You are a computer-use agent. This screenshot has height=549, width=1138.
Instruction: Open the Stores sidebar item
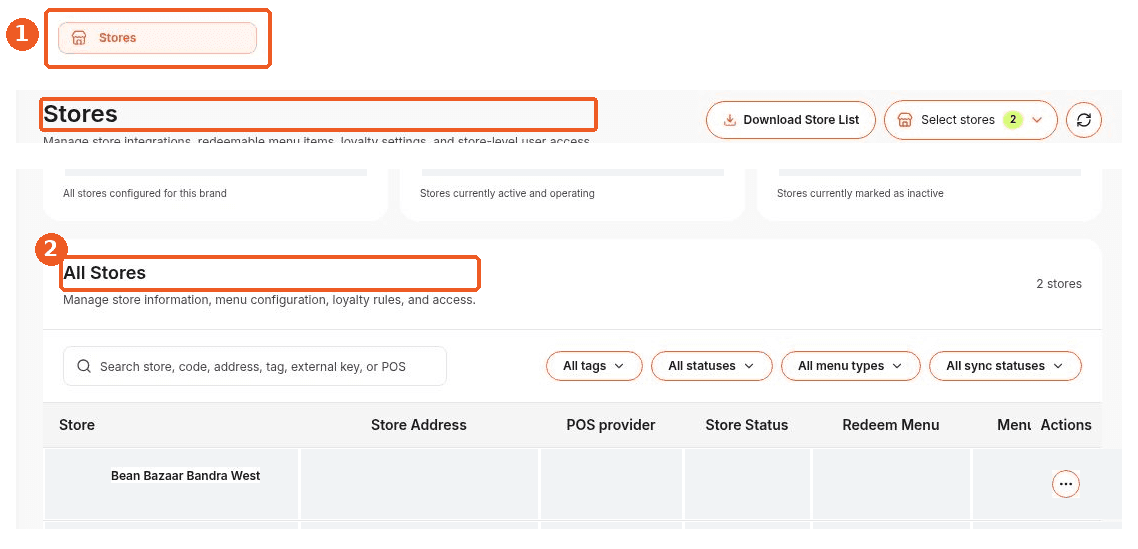(x=157, y=38)
